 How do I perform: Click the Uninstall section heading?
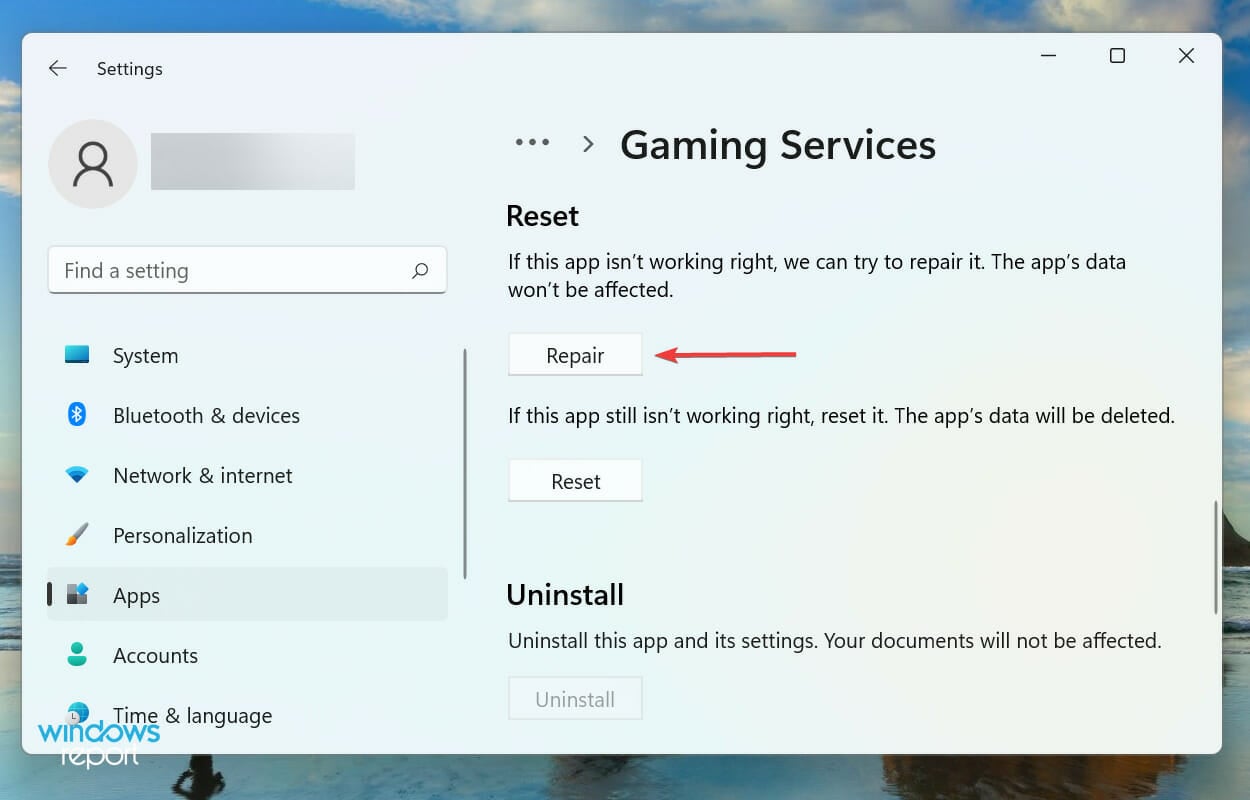(565, 595)
